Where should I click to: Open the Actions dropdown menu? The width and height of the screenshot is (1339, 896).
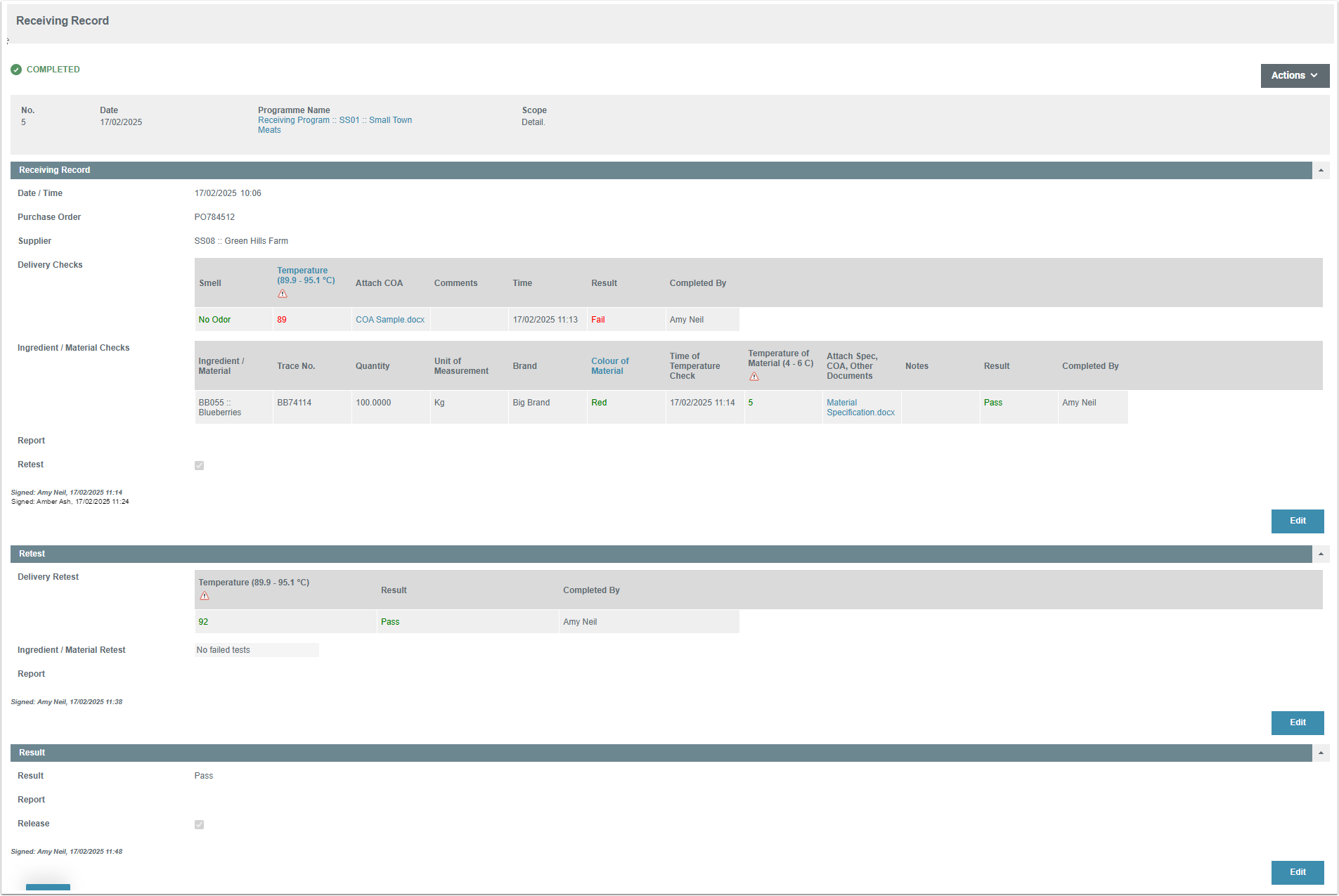(1294, 76)
